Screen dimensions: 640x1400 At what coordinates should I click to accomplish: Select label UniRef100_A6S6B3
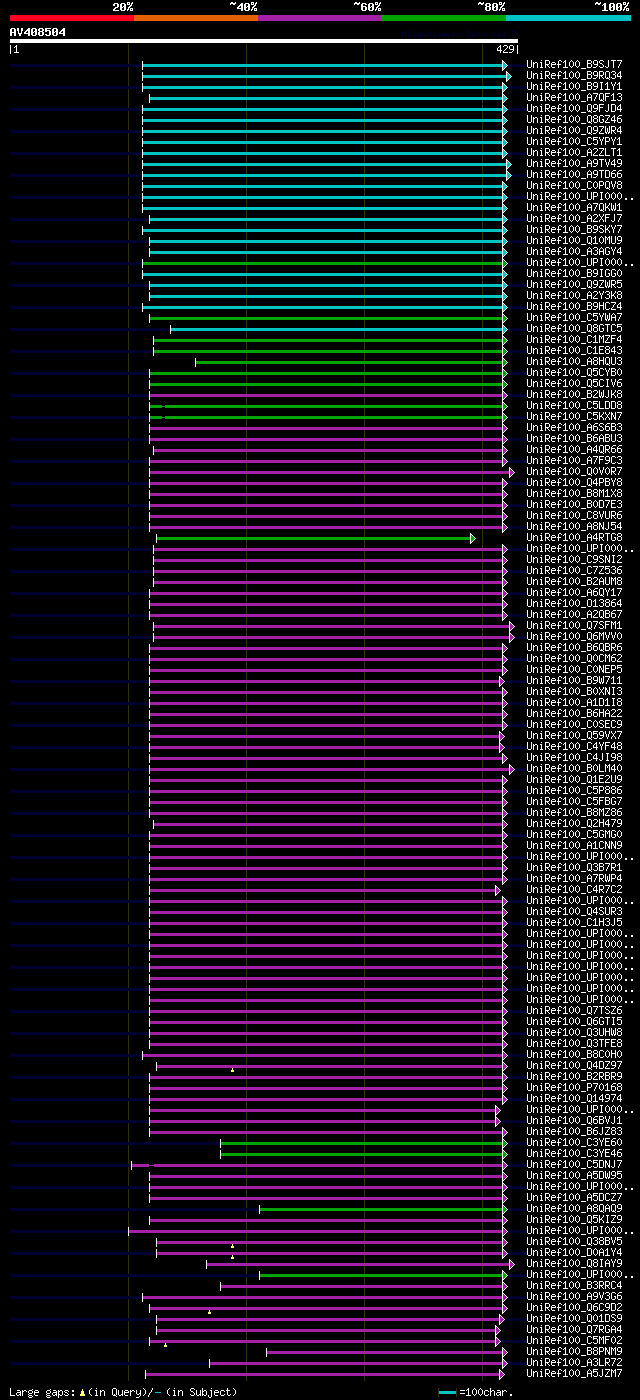[x=574, y=427]
